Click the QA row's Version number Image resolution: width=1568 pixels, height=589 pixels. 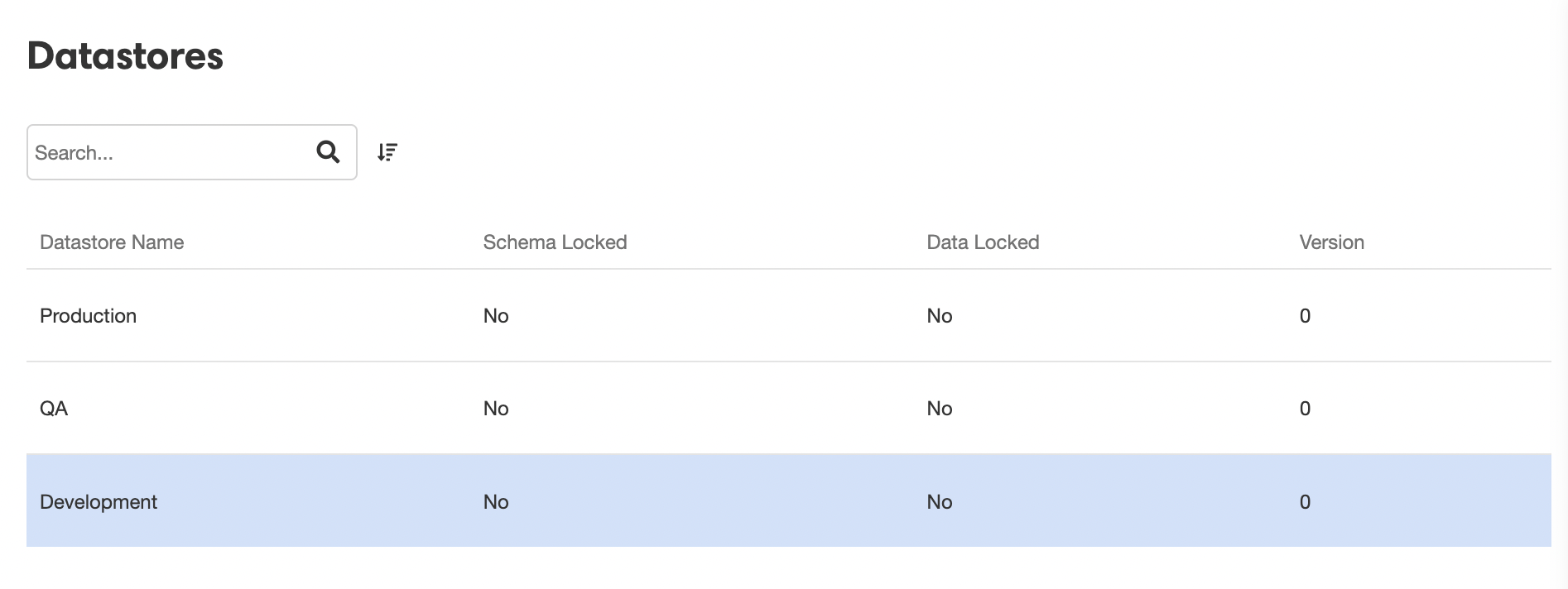pyautogui.click(x=1305, y=409)
